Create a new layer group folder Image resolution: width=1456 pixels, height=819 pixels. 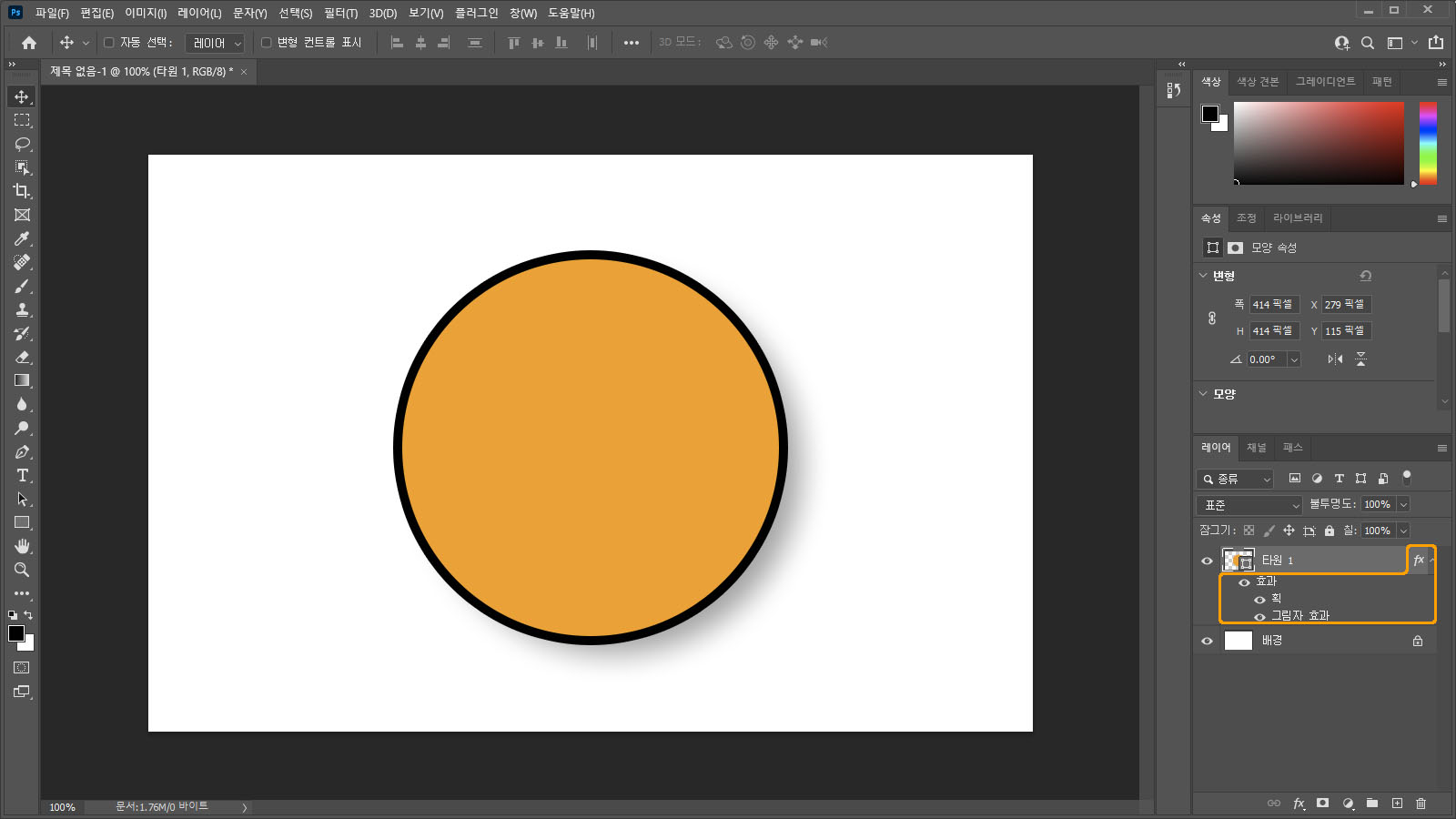[1372, 804]
